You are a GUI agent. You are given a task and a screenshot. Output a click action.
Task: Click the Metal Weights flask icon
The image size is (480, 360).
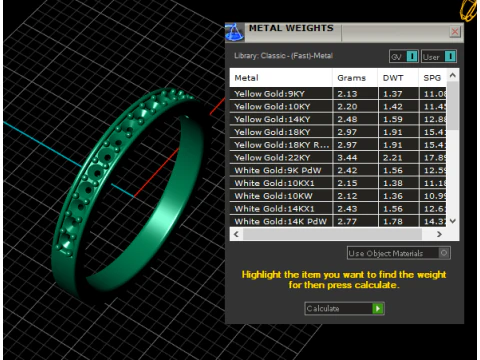(x=234, y=32)
